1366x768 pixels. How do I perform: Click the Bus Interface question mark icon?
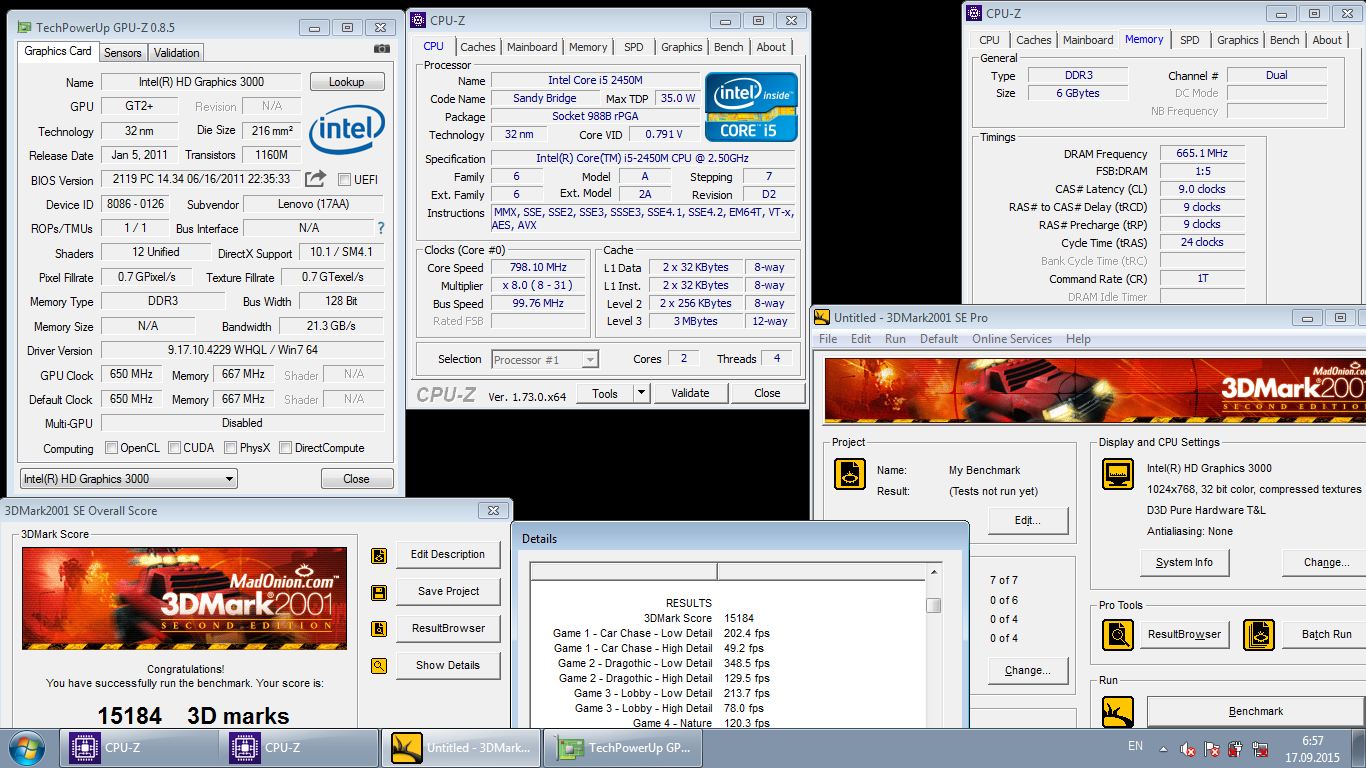[x=380, y=228]
